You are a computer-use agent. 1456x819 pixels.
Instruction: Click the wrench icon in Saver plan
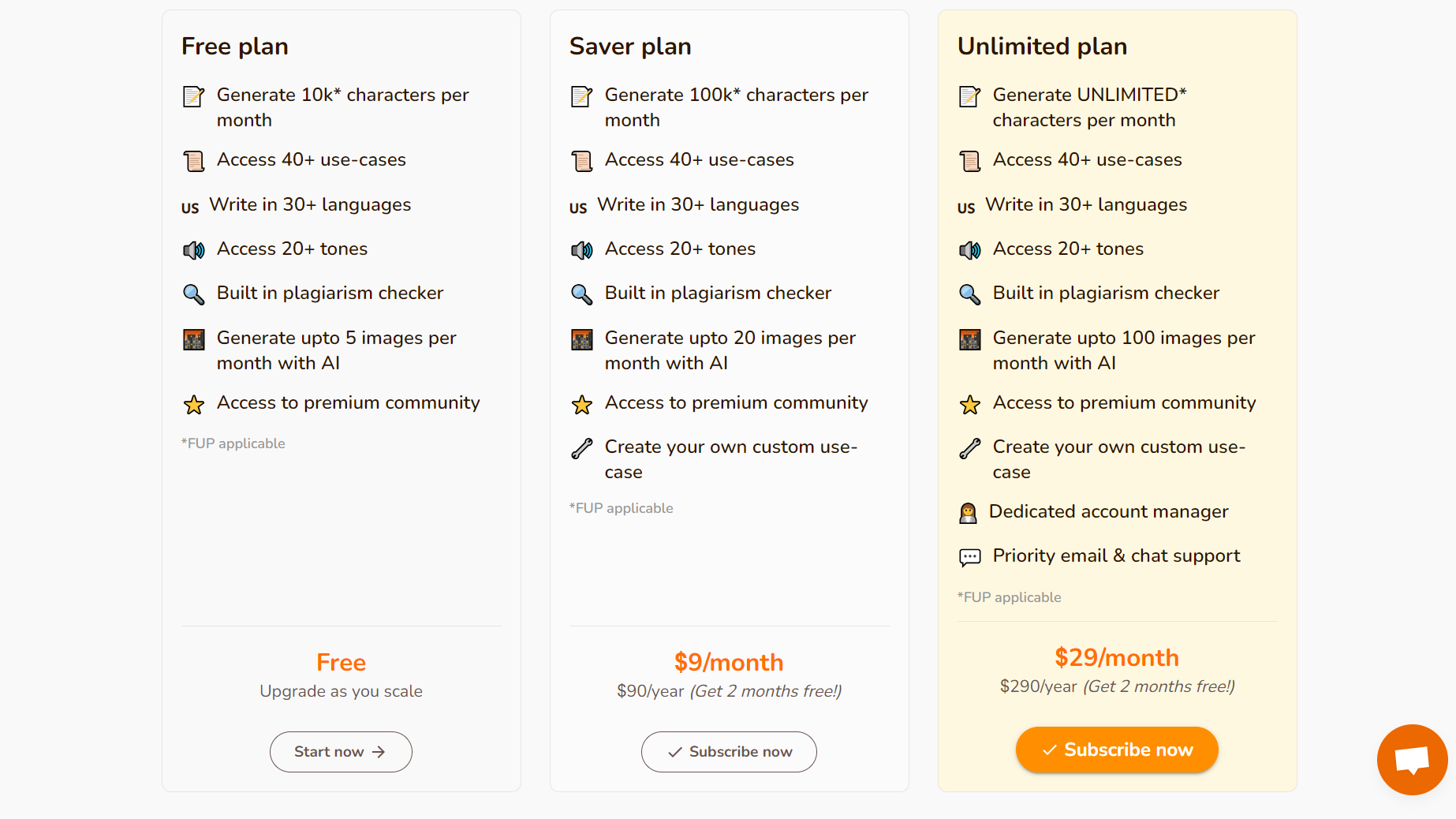pos(582,448)
